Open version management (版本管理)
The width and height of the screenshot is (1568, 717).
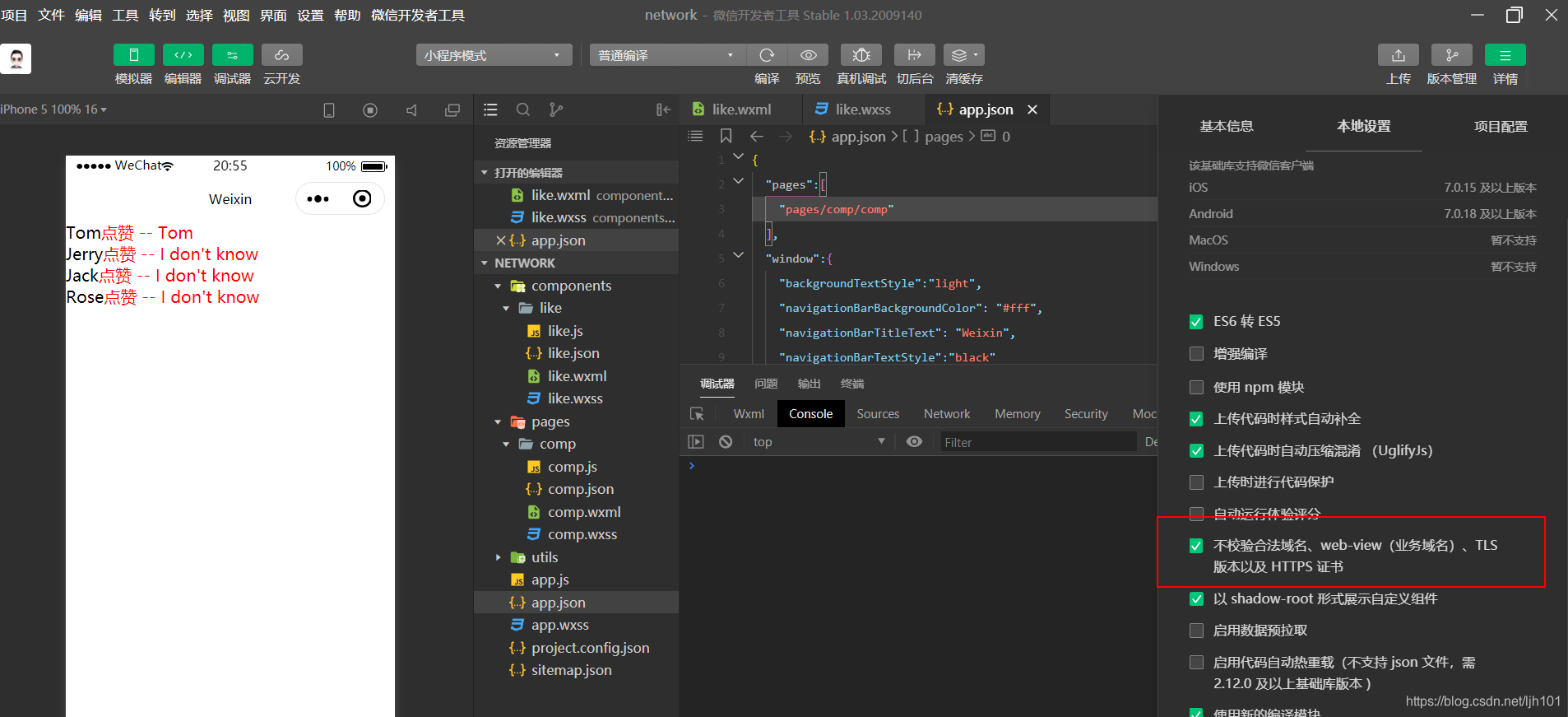tap(1452, 55)
